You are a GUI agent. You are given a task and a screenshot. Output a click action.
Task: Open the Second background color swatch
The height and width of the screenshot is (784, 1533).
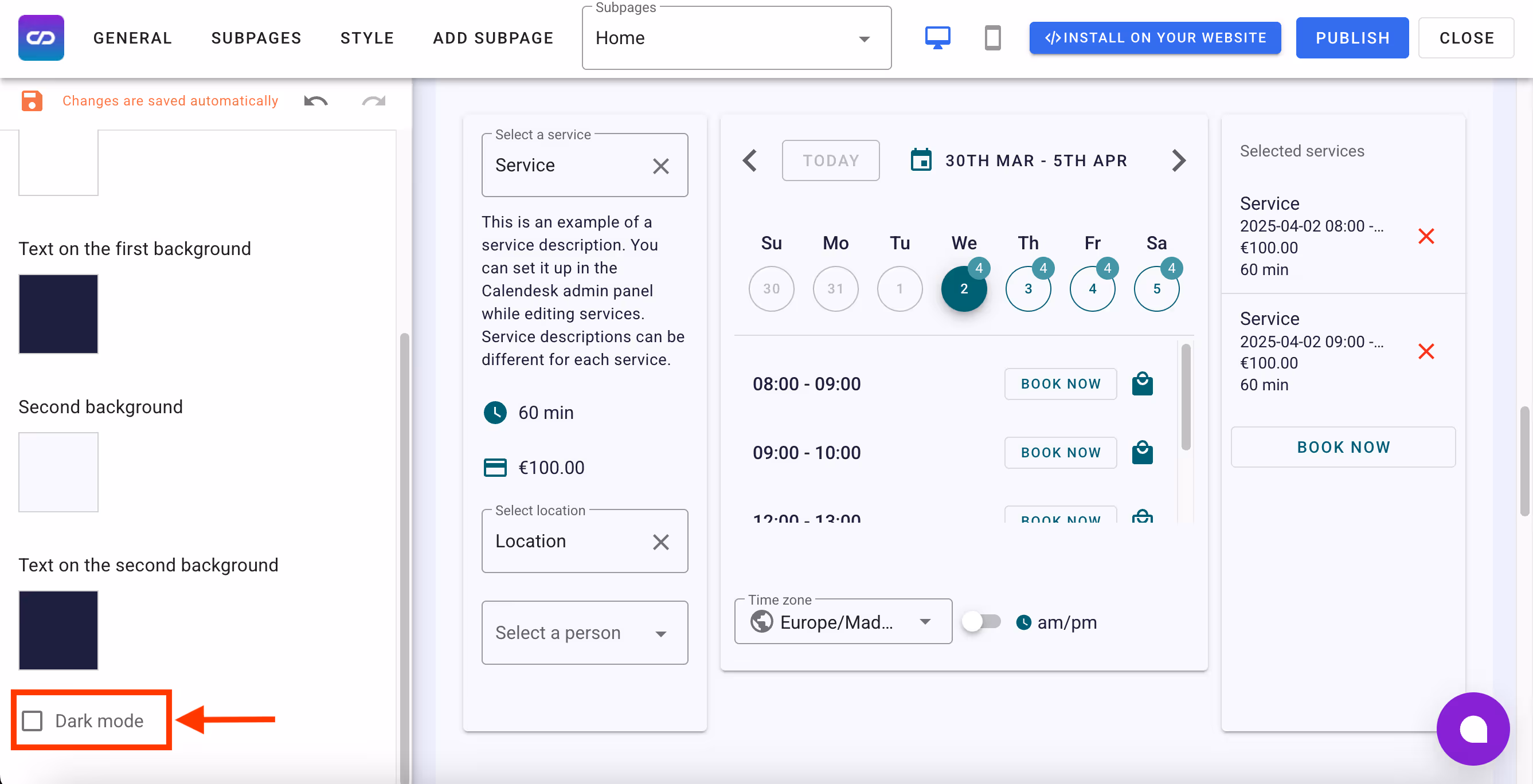tap(58, 472)
